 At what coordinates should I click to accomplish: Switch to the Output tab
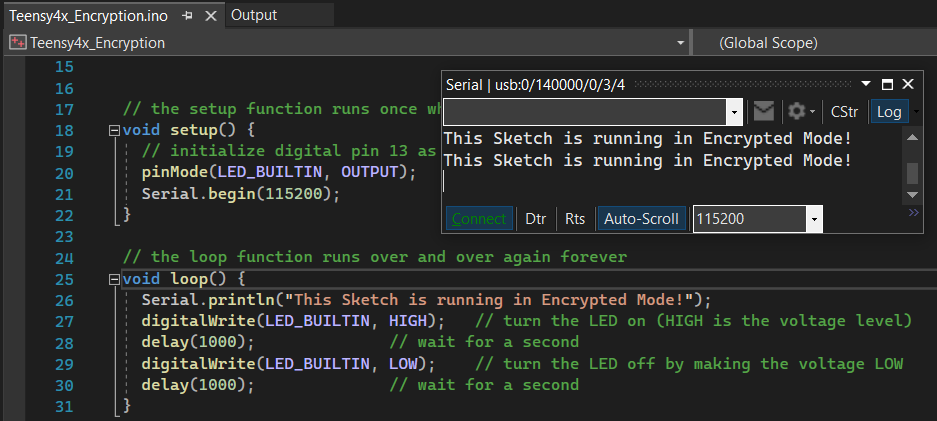click(254, 16)
